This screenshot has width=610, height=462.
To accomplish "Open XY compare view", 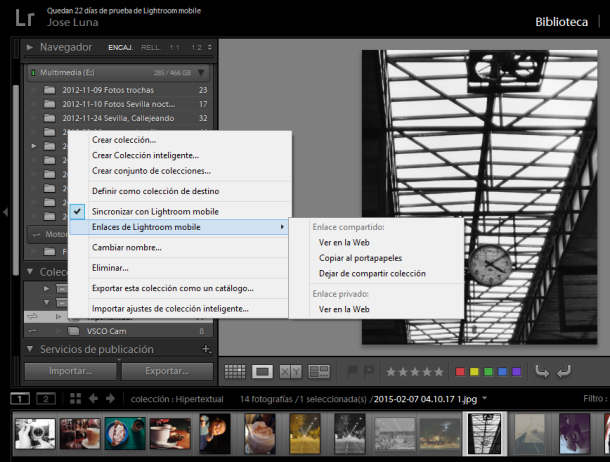I will 290,372.
